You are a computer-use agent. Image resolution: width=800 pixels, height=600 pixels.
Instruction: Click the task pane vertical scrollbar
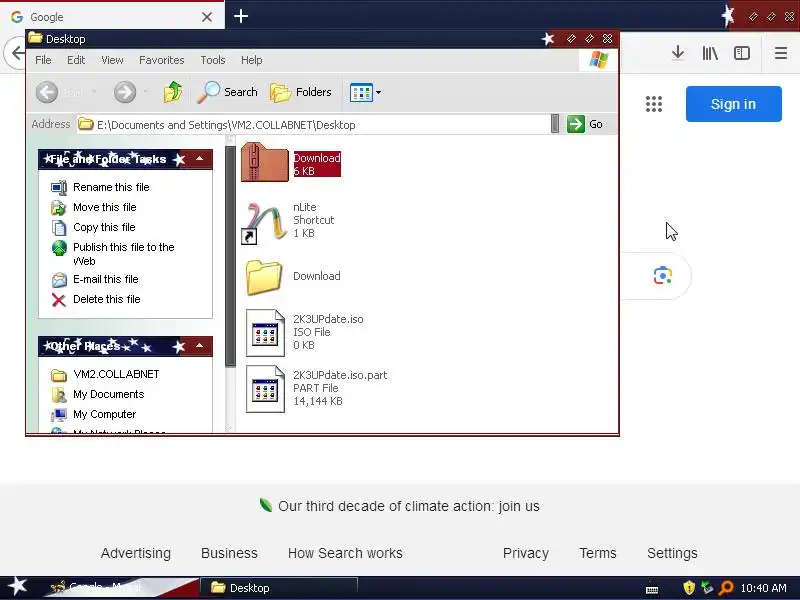(x=230, y=255)
